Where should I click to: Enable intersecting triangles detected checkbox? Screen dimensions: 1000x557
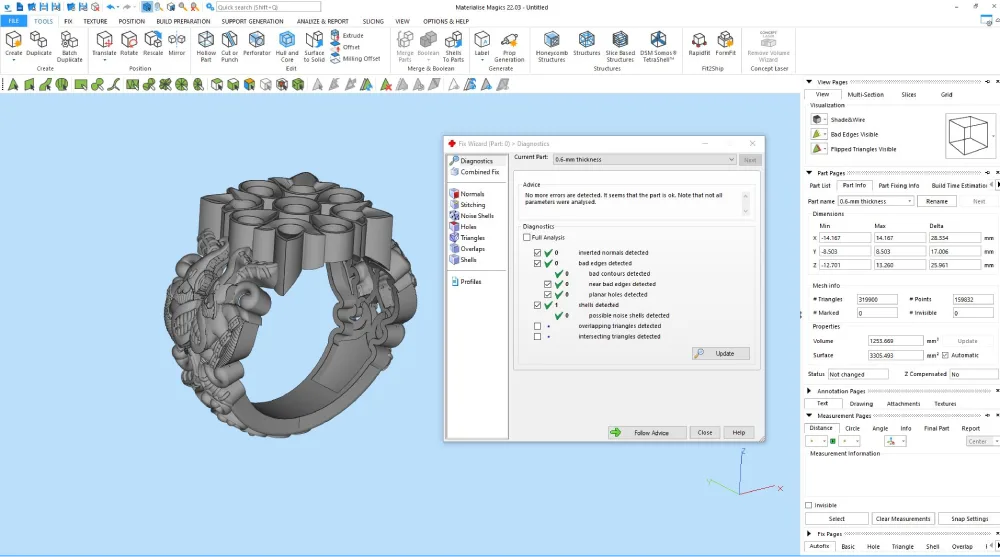tap(538, 336)
